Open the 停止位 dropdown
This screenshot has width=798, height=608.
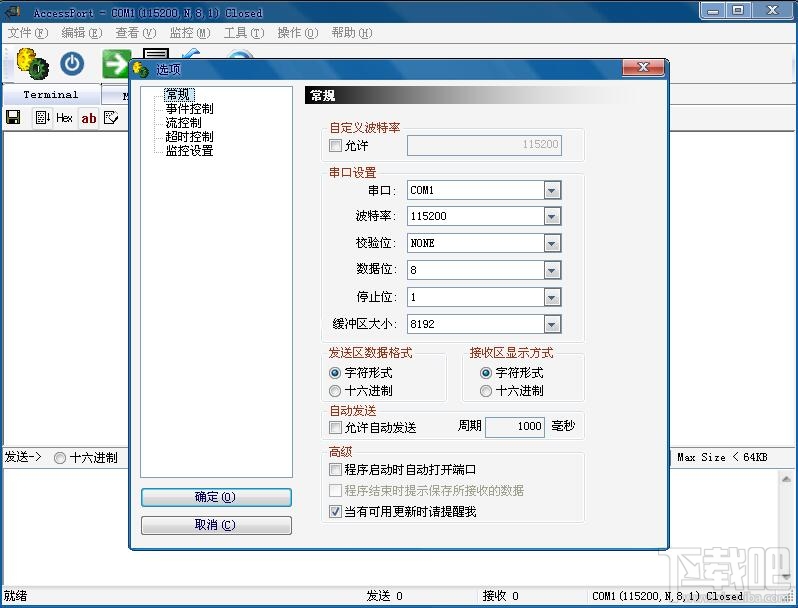(552, 297)
